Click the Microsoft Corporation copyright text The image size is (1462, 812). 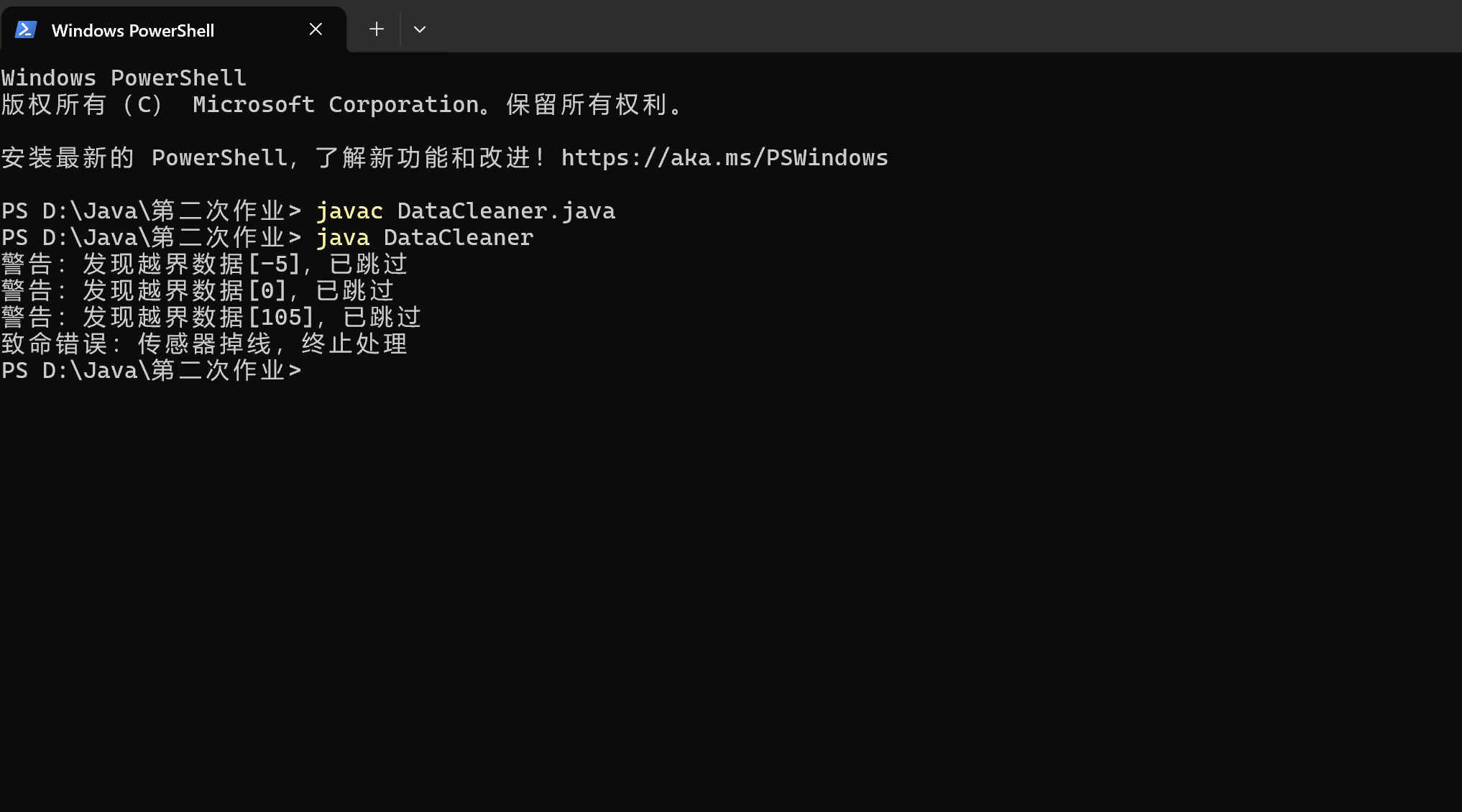(x=336, y=105)
